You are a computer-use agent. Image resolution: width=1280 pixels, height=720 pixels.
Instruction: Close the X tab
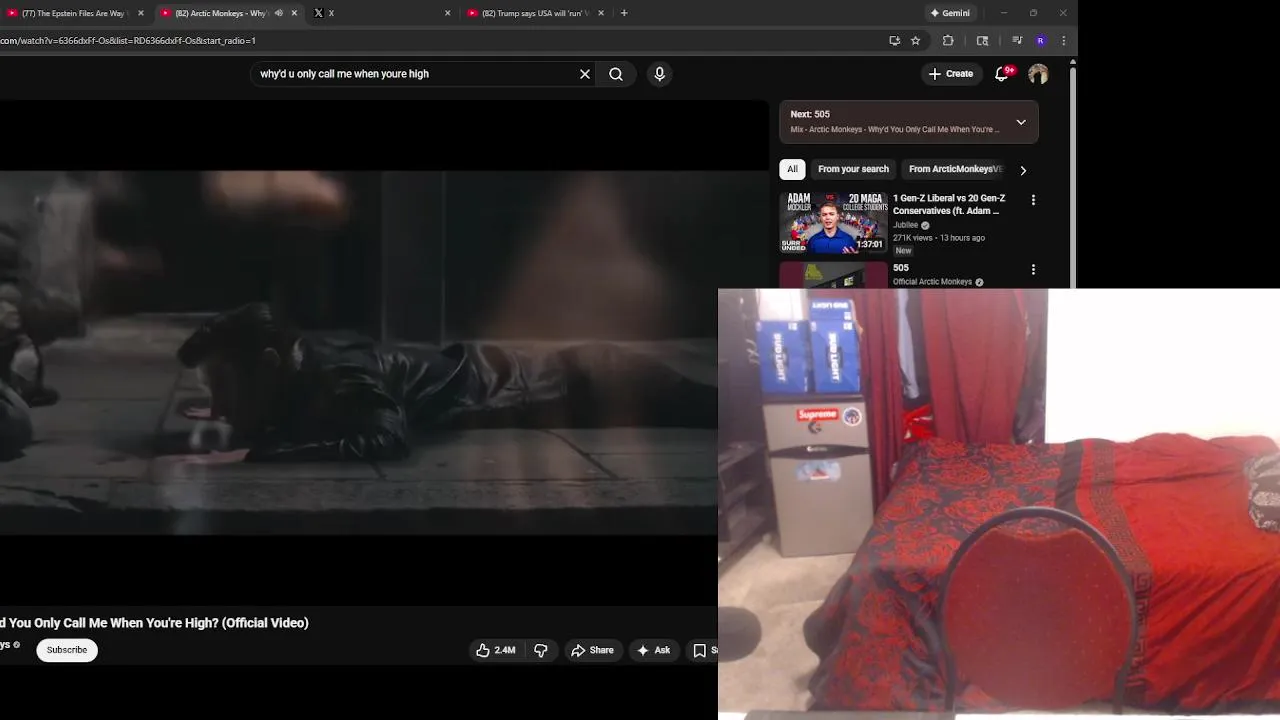[x=447, y=13]
